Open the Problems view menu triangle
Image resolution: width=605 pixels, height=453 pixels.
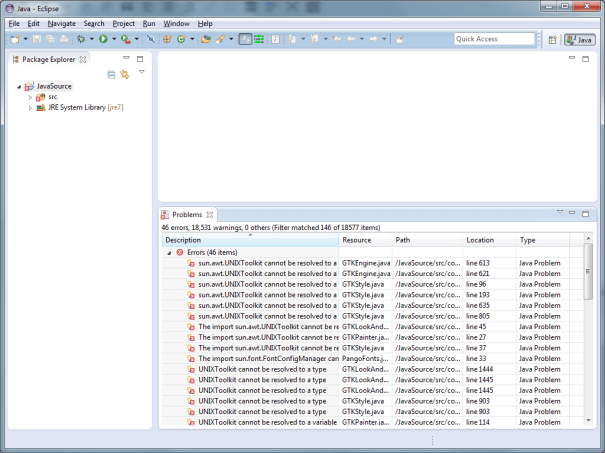[560, 212]
